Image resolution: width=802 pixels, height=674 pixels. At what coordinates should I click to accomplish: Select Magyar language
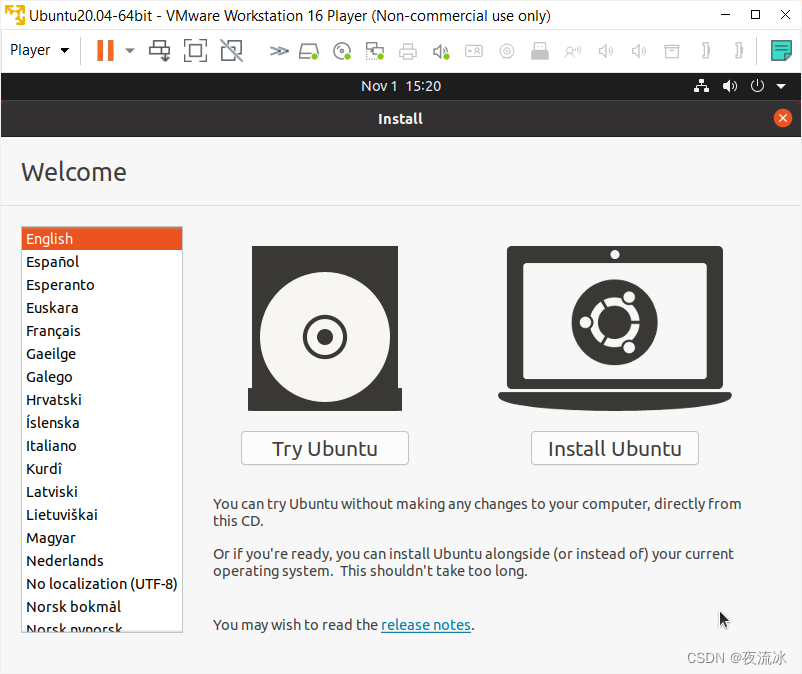(x=102, y=538)
